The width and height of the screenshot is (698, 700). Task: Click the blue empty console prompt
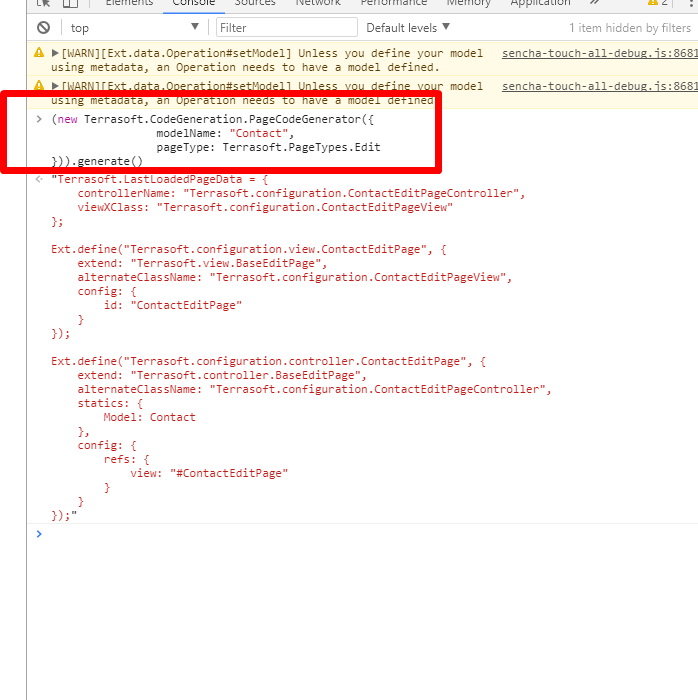(x=39, y=534)
